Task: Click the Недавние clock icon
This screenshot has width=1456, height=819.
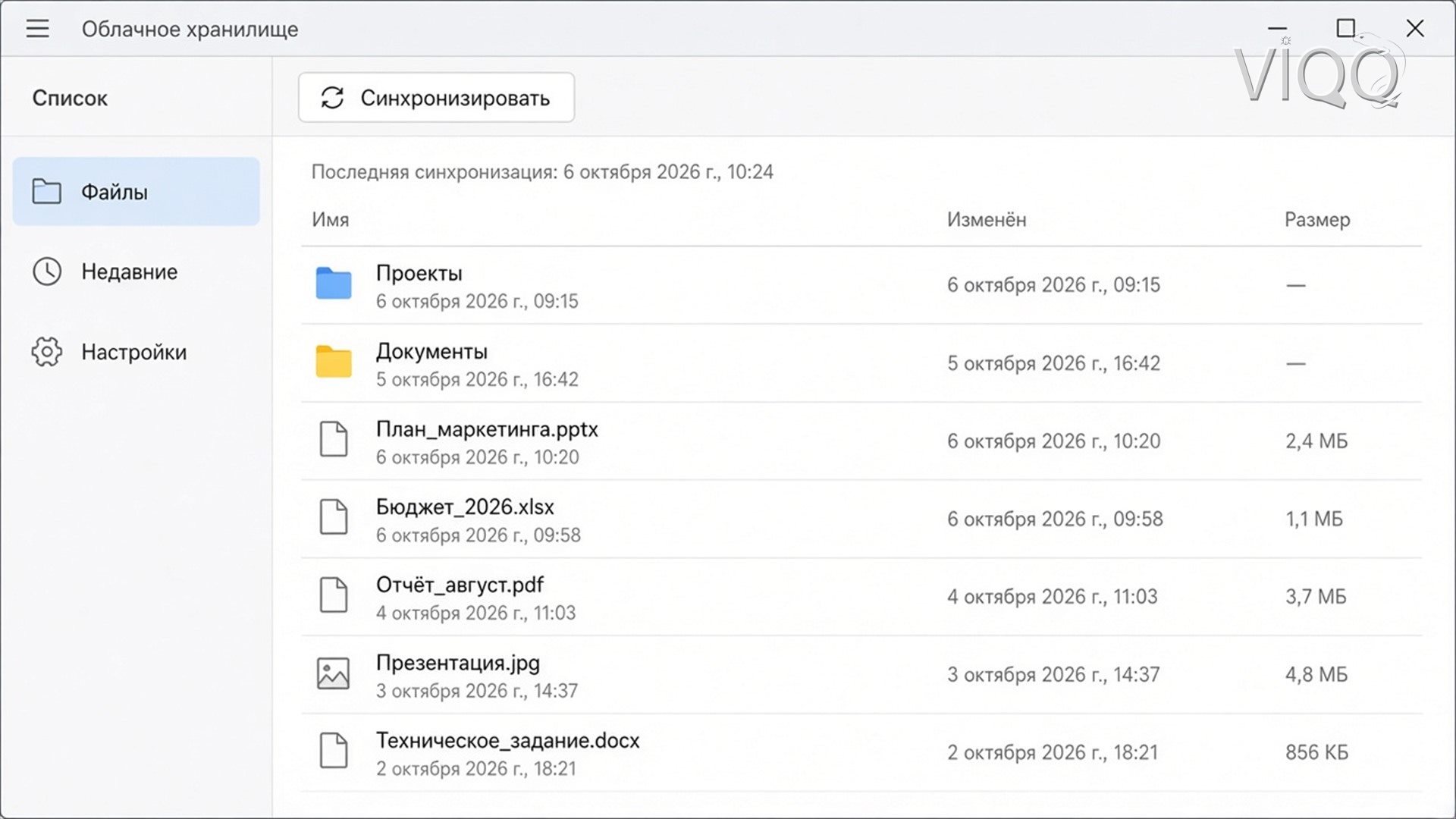Action: 46,271
